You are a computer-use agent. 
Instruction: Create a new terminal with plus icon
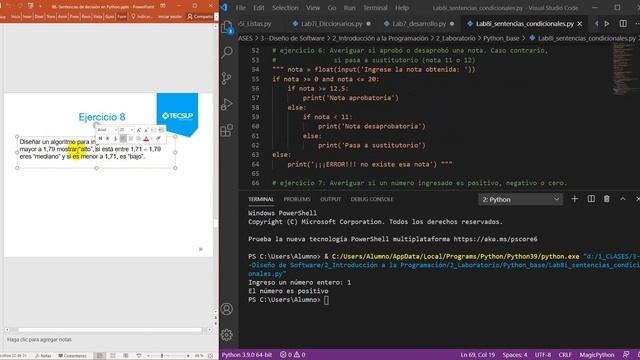pos(575,199)
